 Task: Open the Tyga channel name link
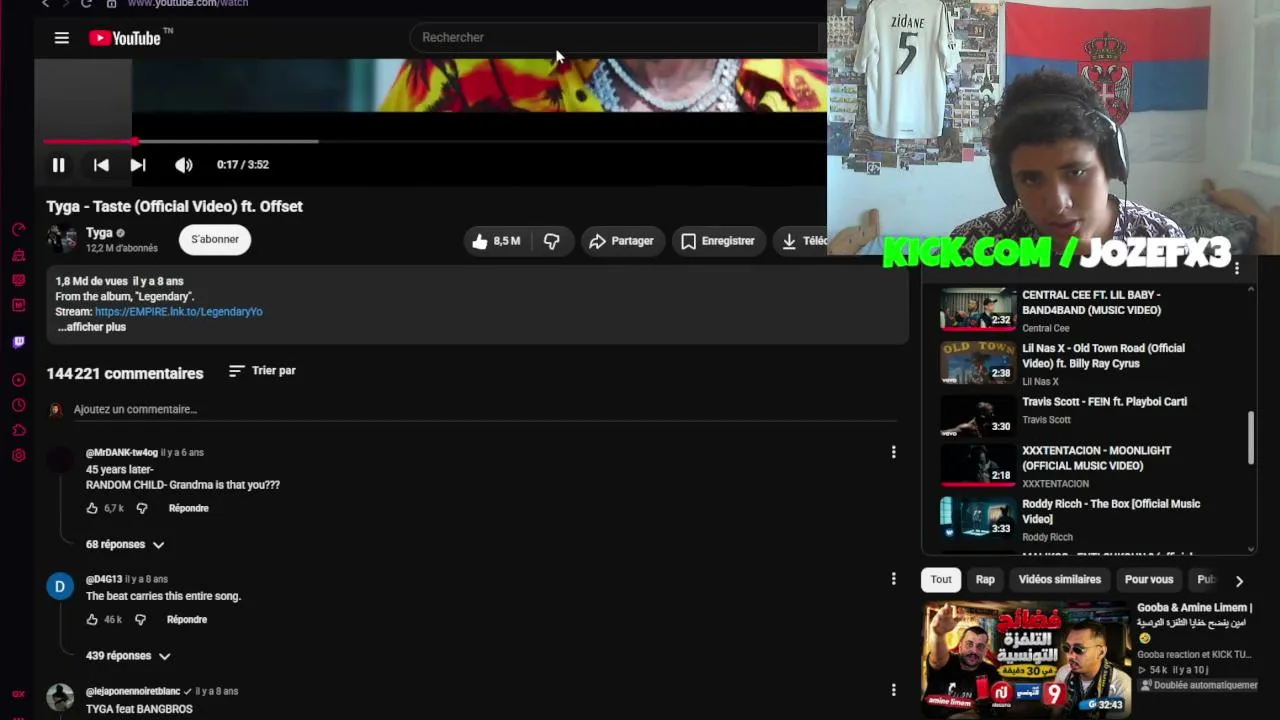(99, 233)
